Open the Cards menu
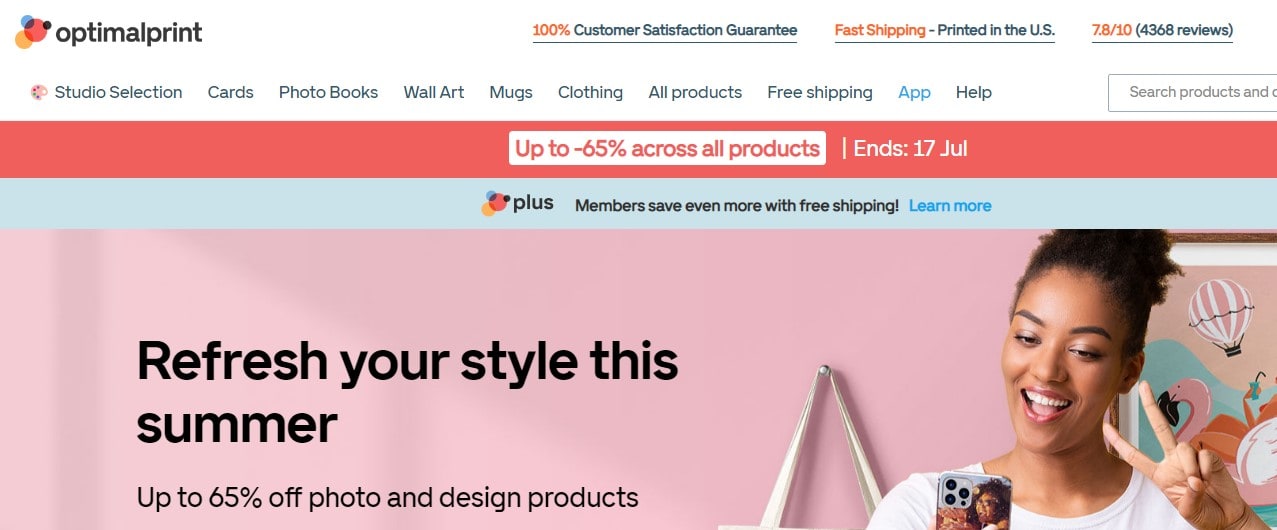Image resolution: width=1277 pixels, height=530 pixels. coord(230,93)
